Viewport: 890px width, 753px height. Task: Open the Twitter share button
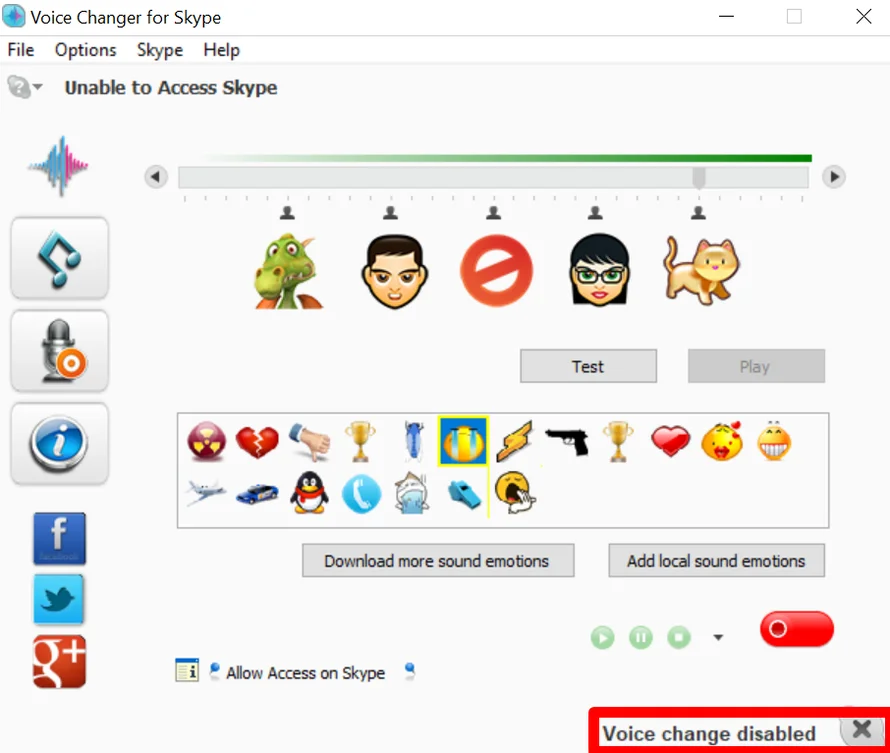pos(59,599)
